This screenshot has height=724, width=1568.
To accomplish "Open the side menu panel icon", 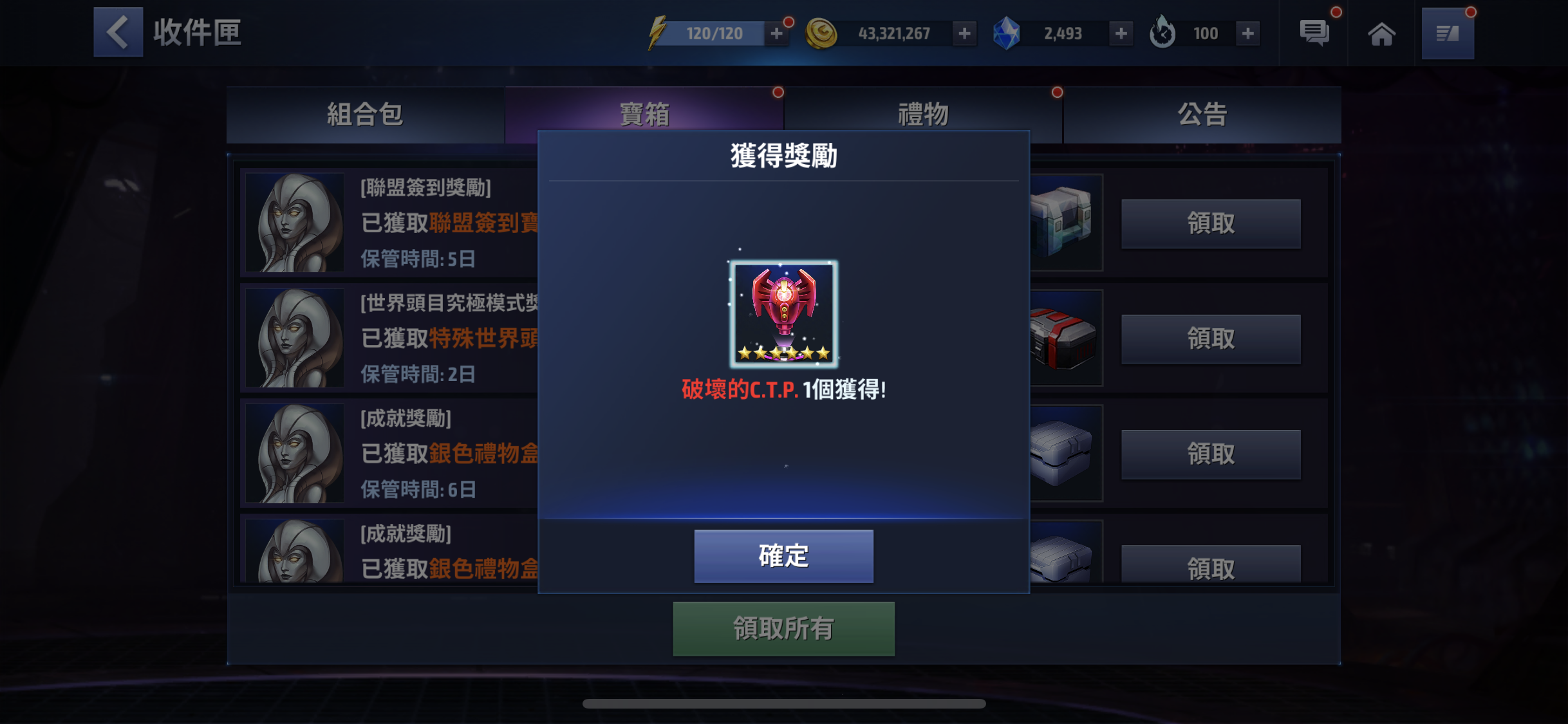I will 1448,33.
